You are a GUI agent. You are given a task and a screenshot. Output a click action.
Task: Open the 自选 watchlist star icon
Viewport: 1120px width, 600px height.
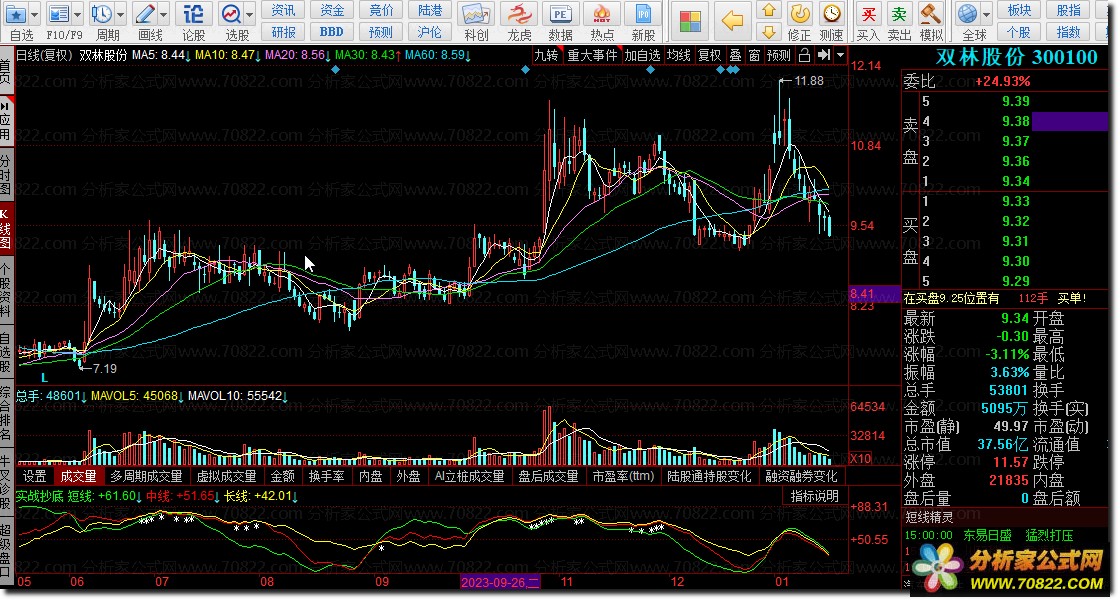tap(16, 14)
